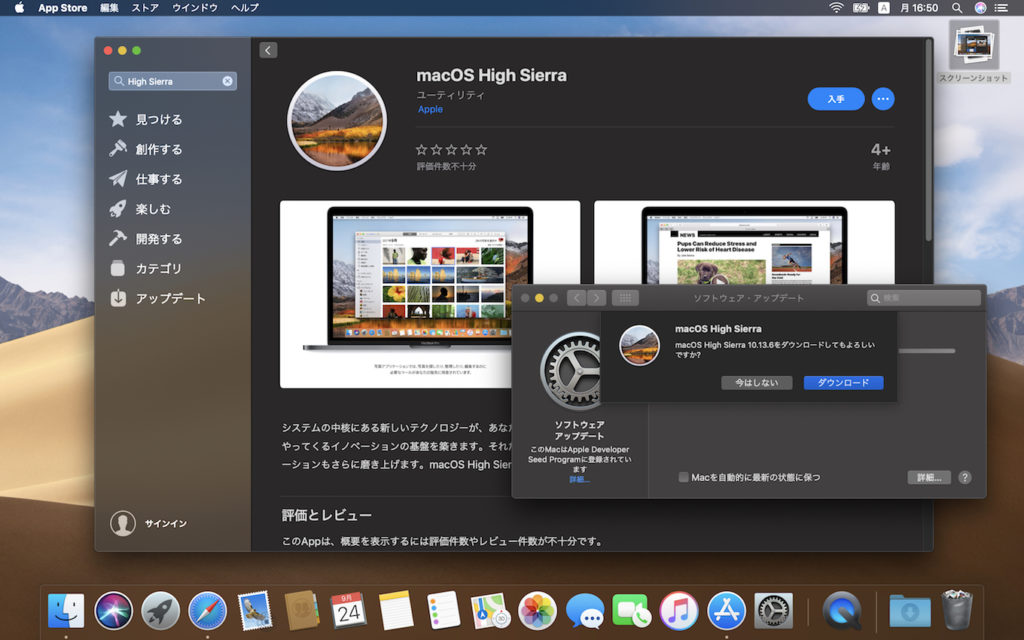Screen dimensions: 1024x640
Task: Open the blue more-options ellipsis button
Action: tap(883, 99)
